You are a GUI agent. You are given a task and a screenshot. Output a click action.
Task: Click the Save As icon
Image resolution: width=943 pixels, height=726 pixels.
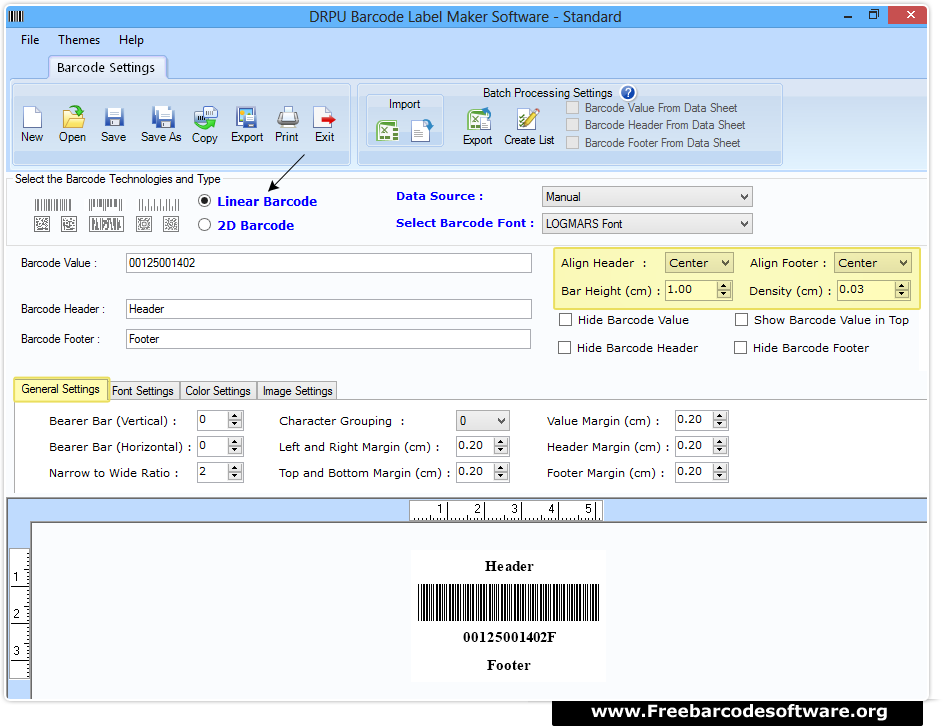162,117
